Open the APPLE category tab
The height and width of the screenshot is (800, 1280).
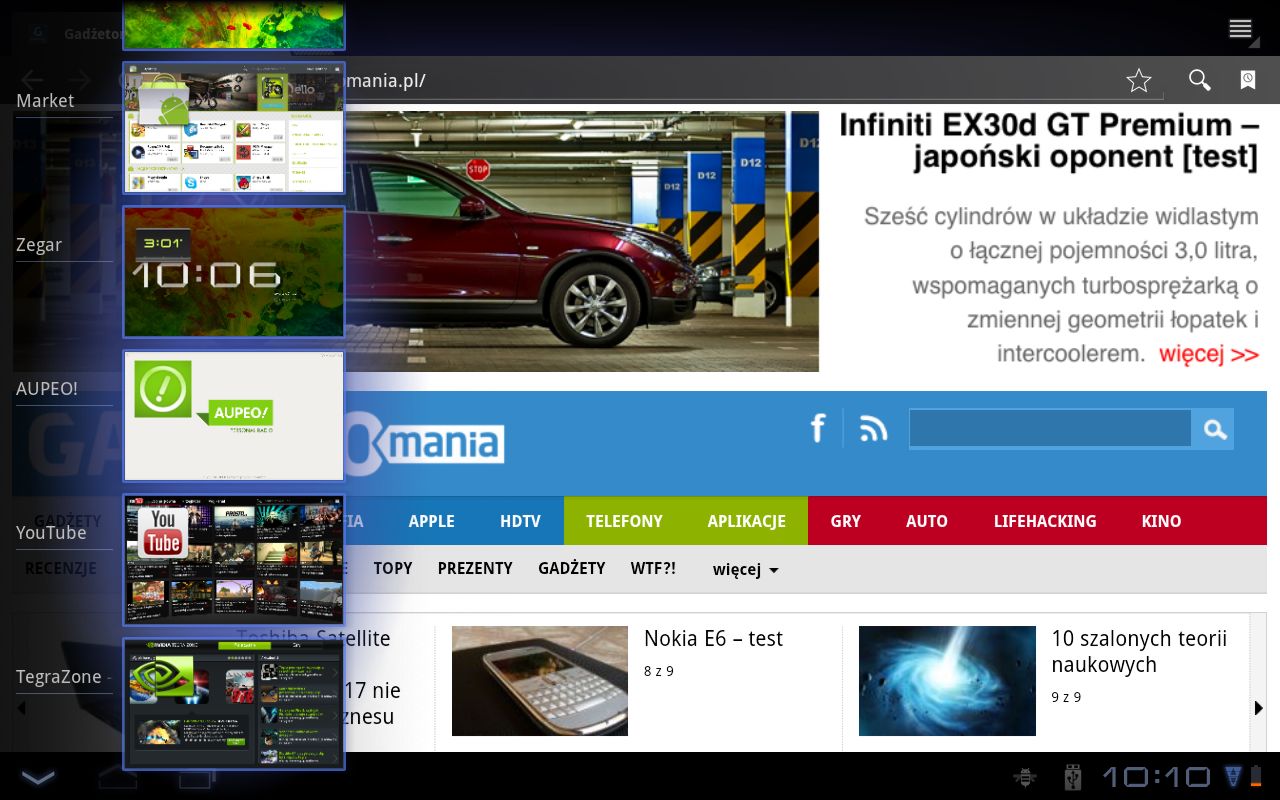[x=432, y=521]
